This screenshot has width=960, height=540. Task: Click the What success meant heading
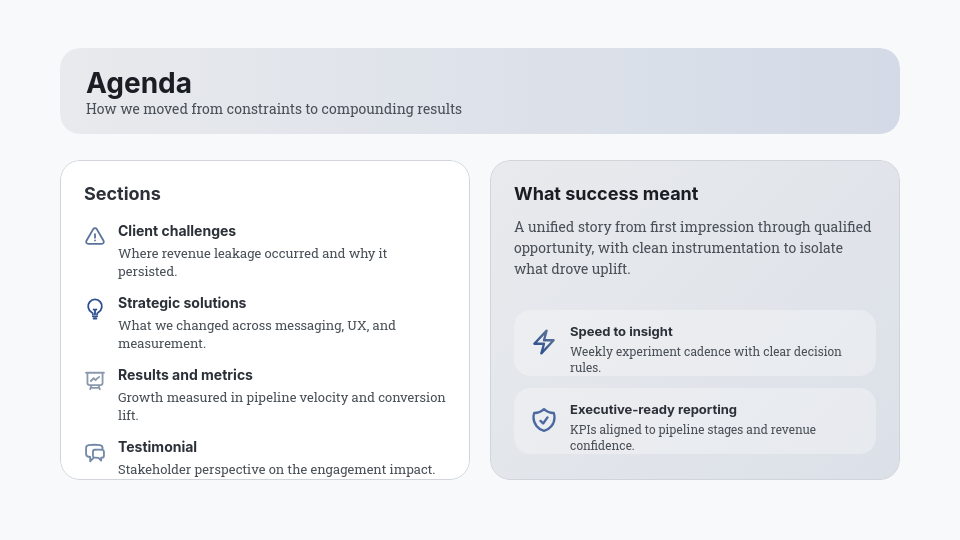pos(606,194)
